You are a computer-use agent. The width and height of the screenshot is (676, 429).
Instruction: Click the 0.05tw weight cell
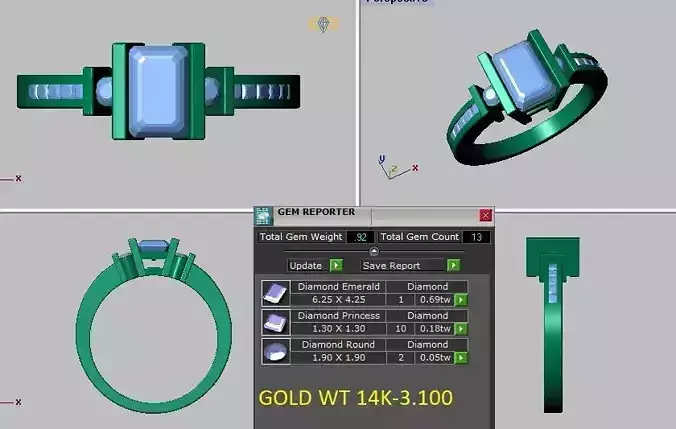(435, 357)
